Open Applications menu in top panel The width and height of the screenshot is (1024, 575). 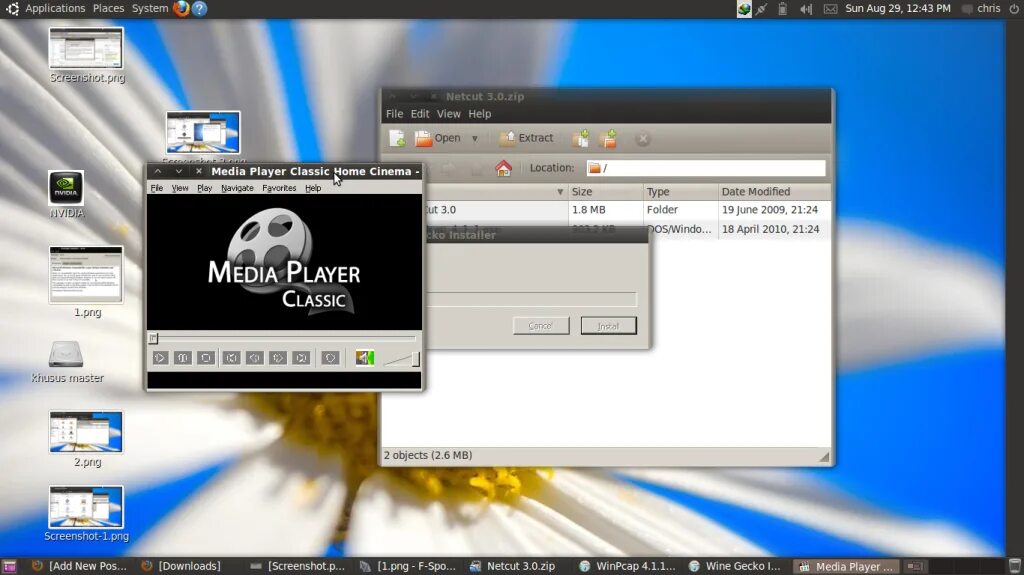(x=55, y=8)
